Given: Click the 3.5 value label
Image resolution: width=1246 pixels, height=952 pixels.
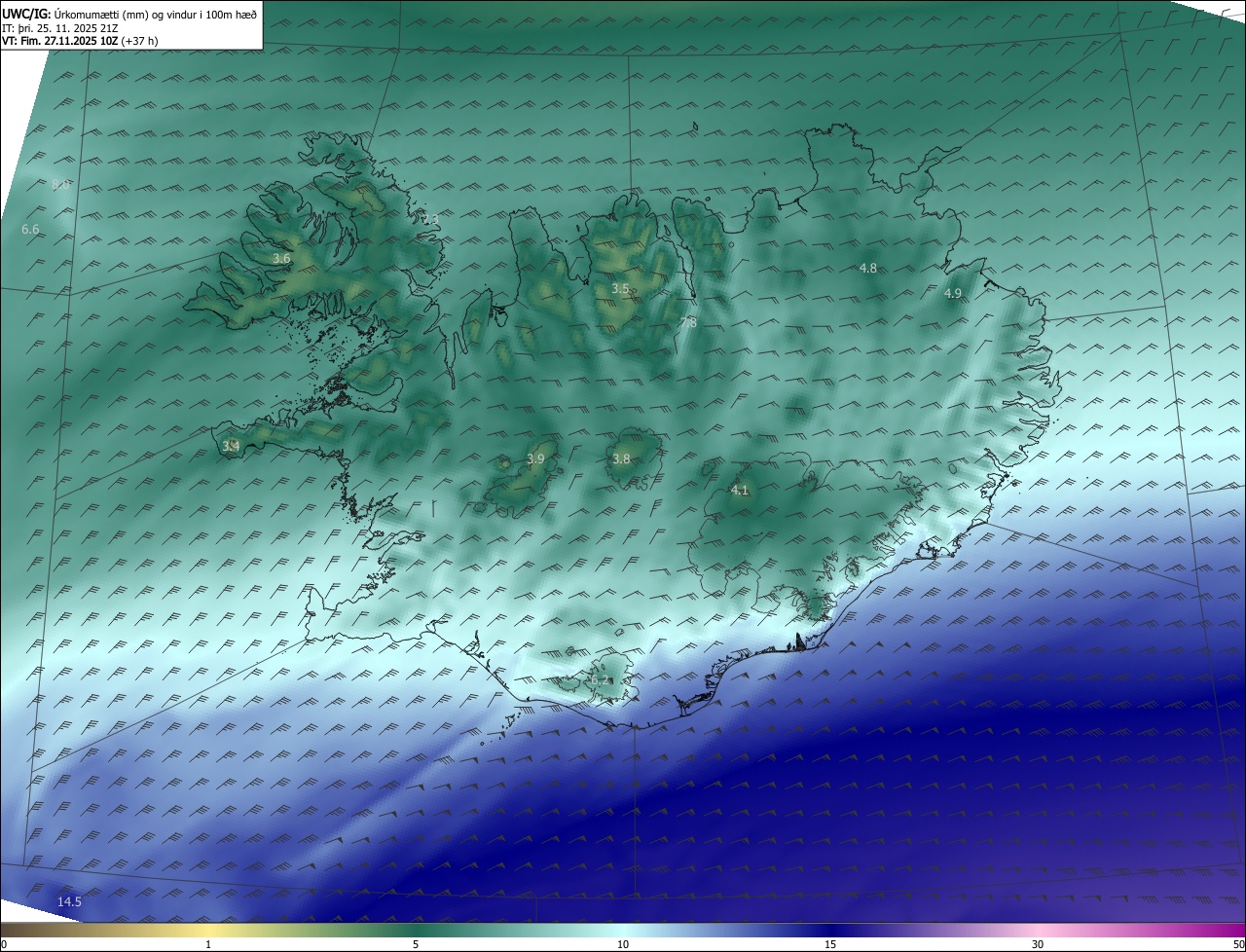Looking at the screenshot, I should tap(620, 289).
